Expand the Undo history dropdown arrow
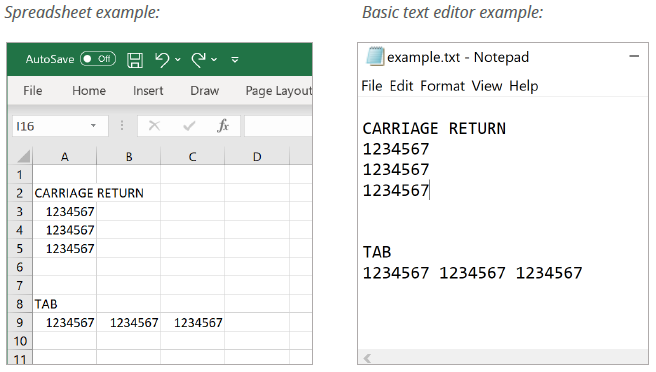656x372 pixels. tap(178, 60)
